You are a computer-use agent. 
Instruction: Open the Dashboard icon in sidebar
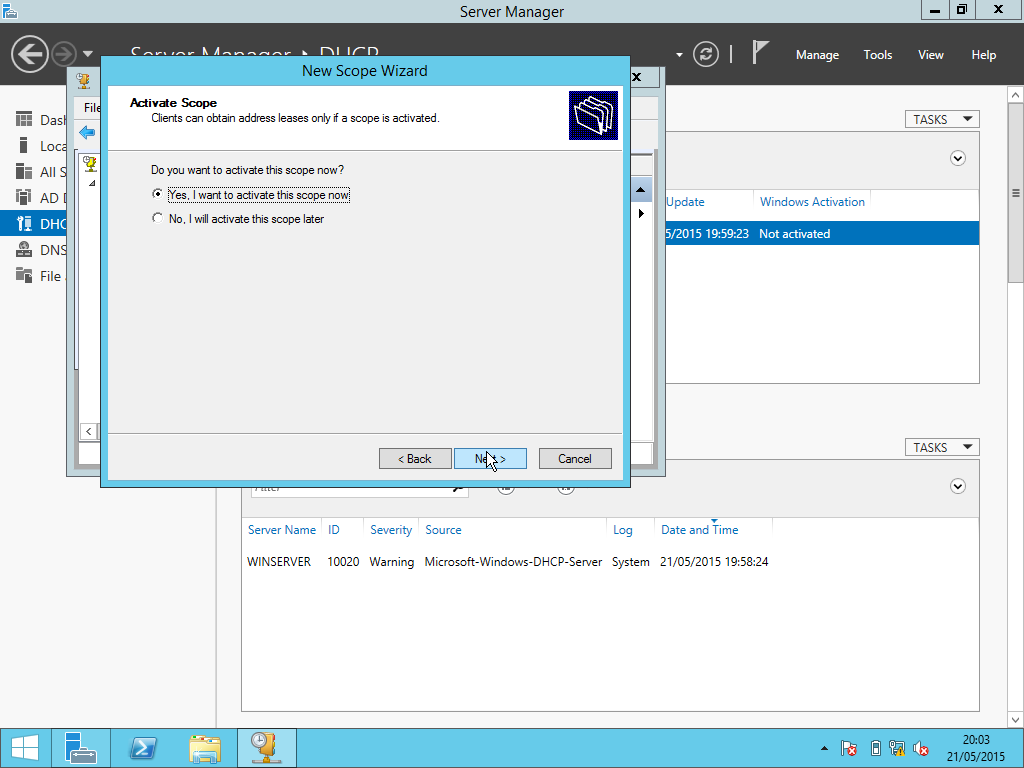[24, 120]
